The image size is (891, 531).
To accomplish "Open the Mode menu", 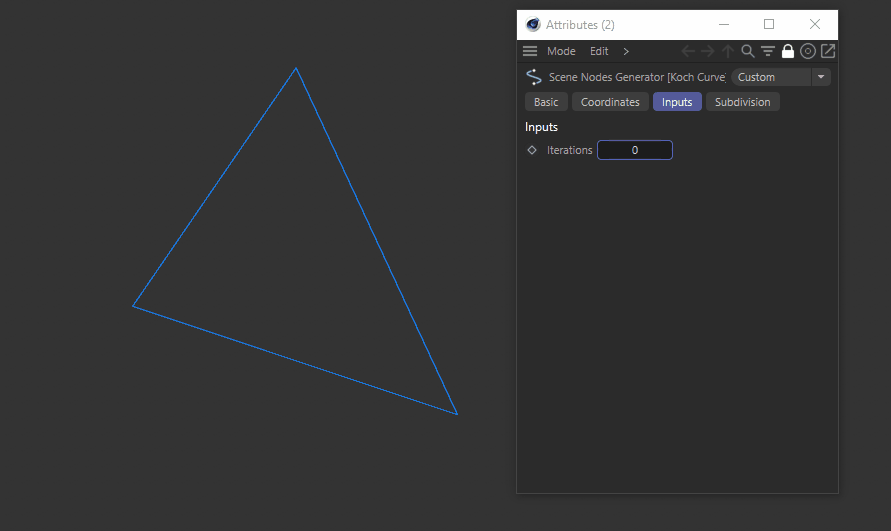I will 561,51.
